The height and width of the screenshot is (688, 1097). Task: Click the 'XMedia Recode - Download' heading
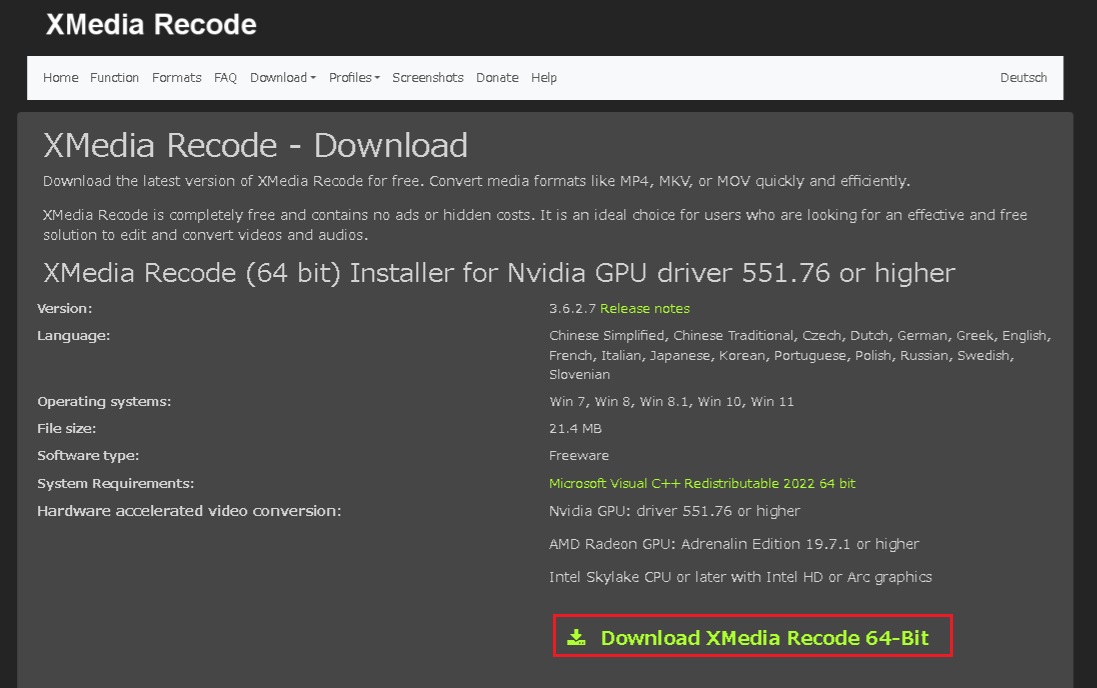tap(255, 146)
